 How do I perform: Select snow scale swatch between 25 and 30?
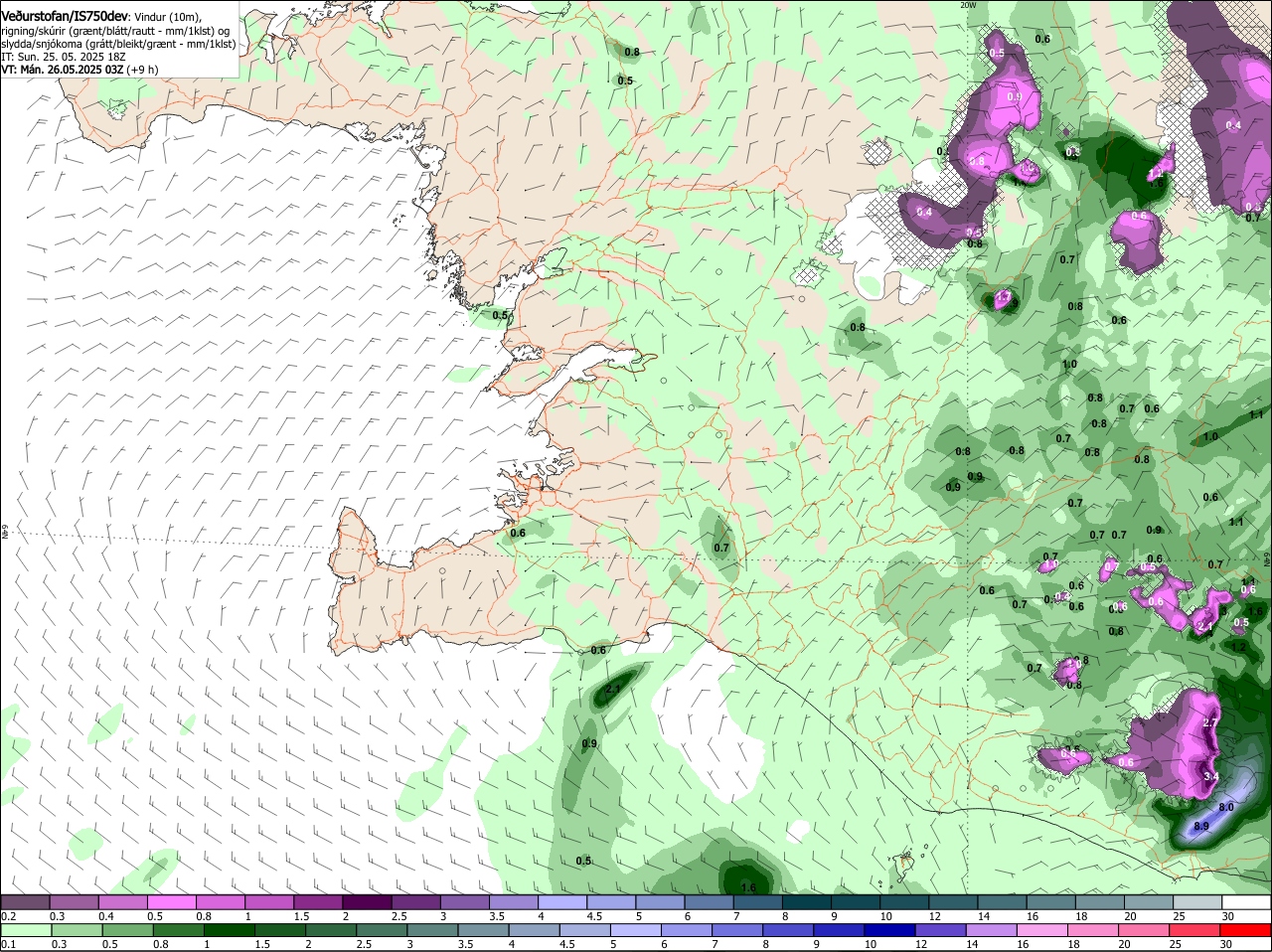1195,901
